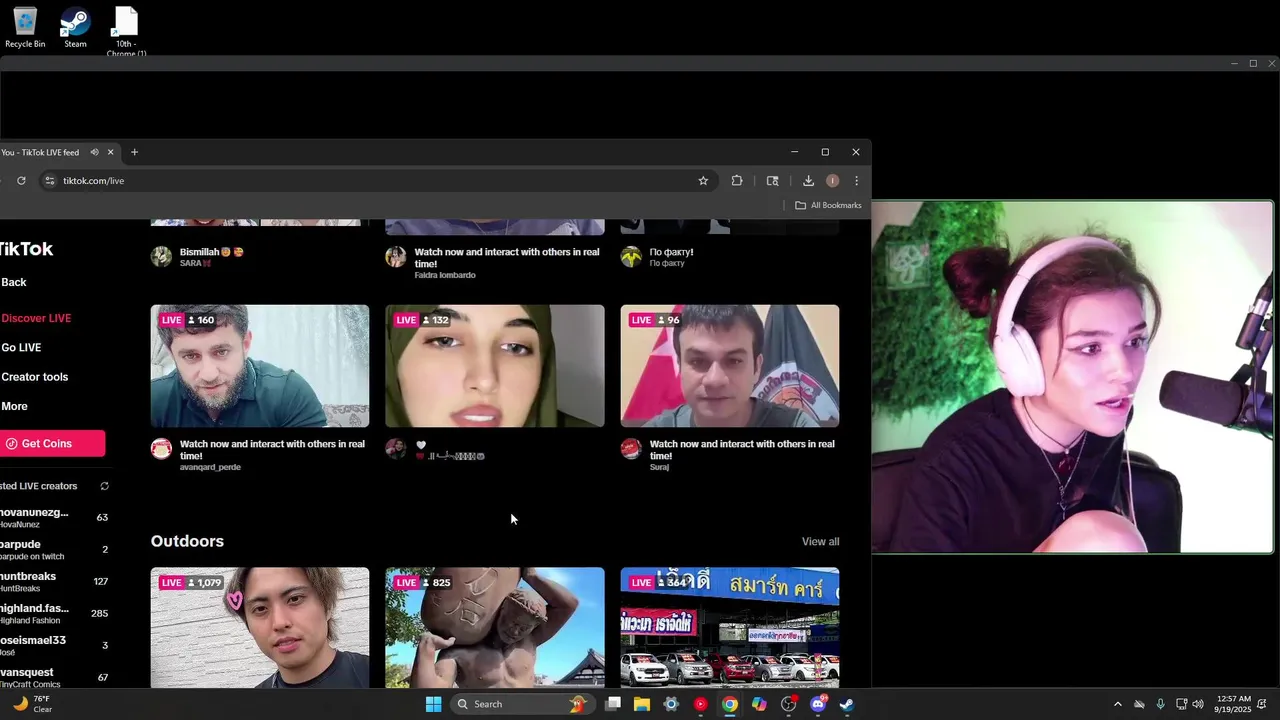1280x720 pixels.
Task: Click the microphone tray icon
Action: (x=1160, y=704)
